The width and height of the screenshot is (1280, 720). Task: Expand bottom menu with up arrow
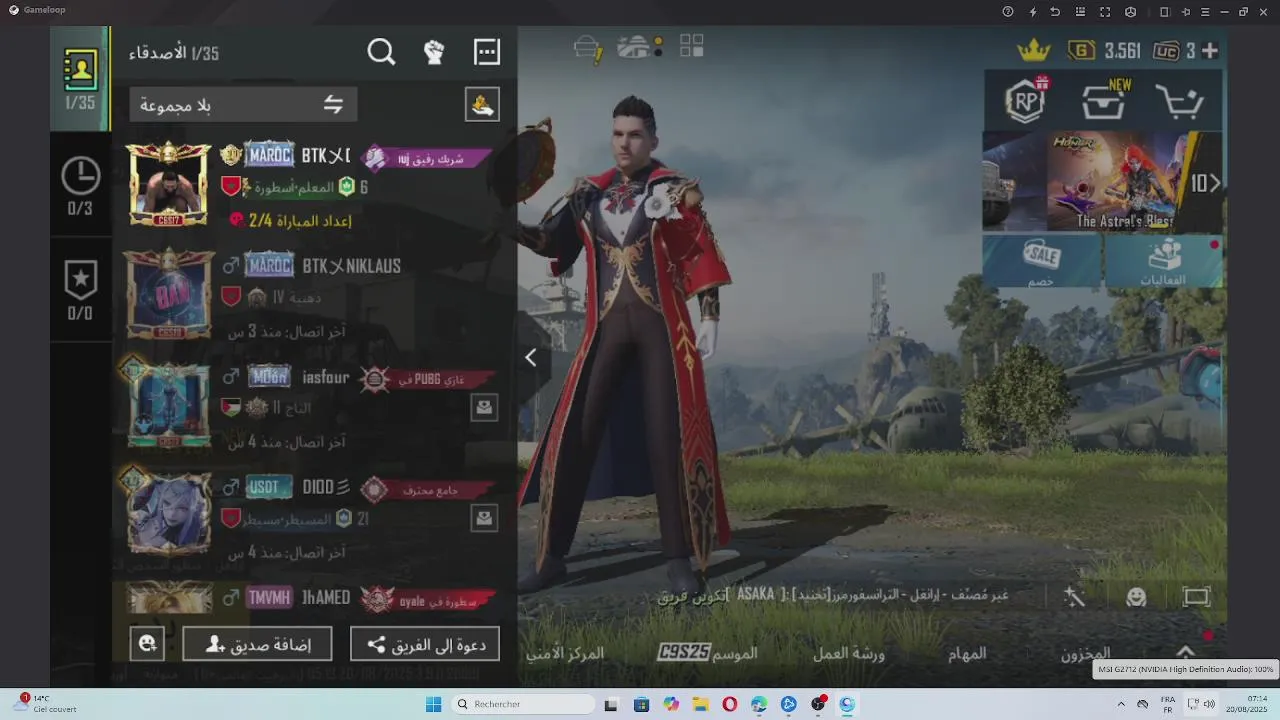[x=1185, y=651]
